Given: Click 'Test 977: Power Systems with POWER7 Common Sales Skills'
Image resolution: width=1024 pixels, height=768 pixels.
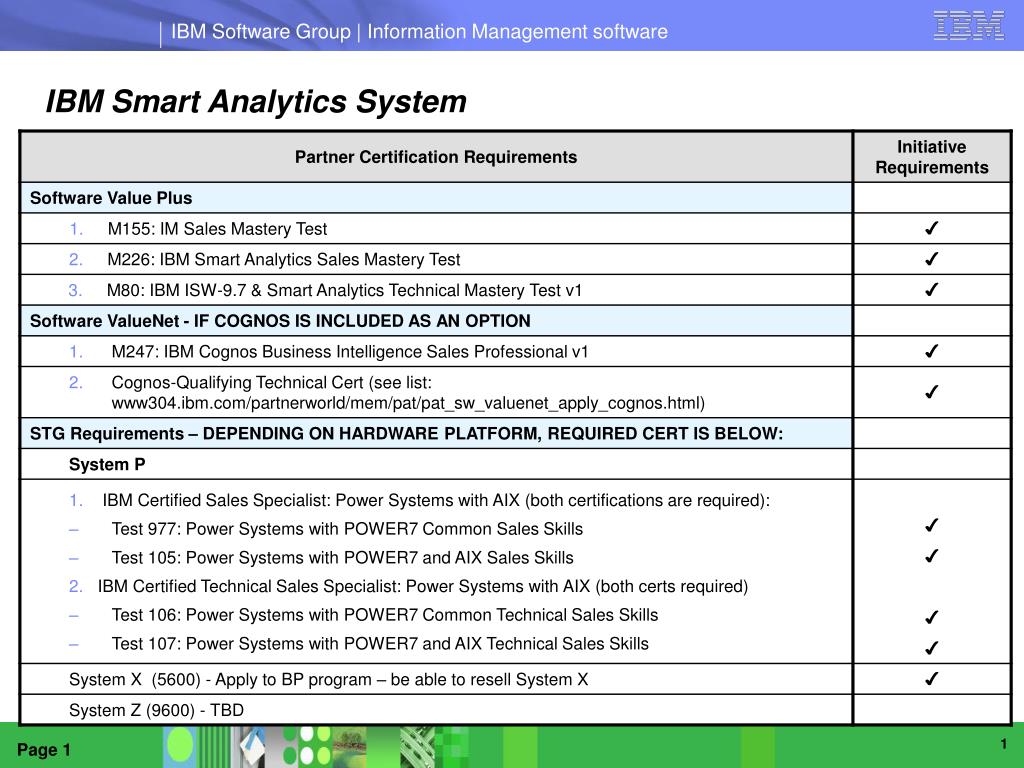Looking at the screenshot, I should (347, 529).
